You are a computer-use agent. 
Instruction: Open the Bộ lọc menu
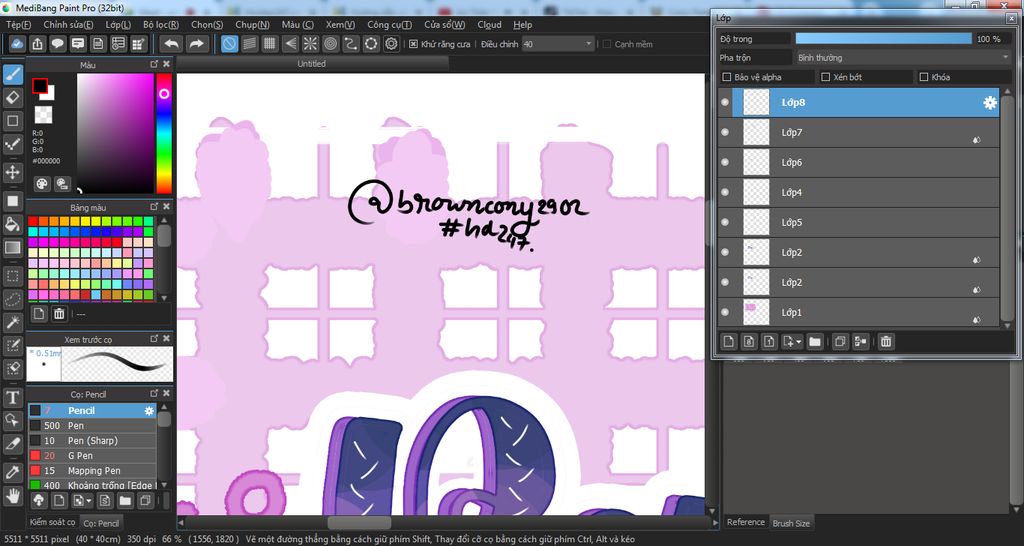(161, 25)
